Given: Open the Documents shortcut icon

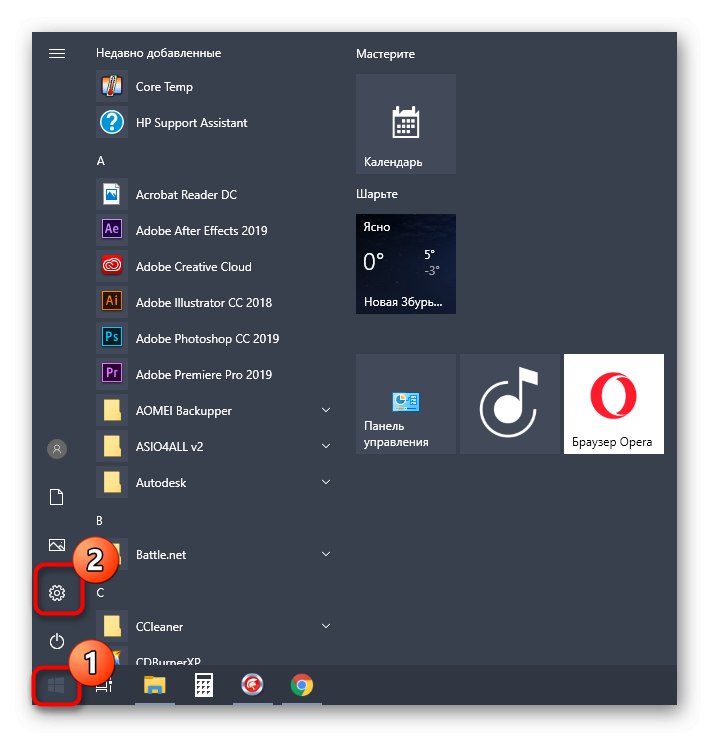Looking at the screenshot, I should (57, 497).
